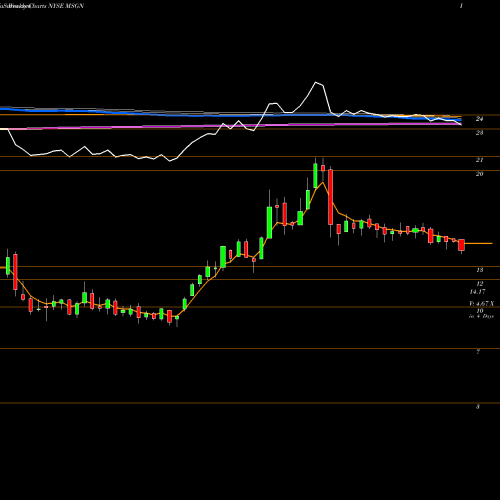Click the 13 price axis label
This screenshot has height=500, width=500.
(479, 270)
